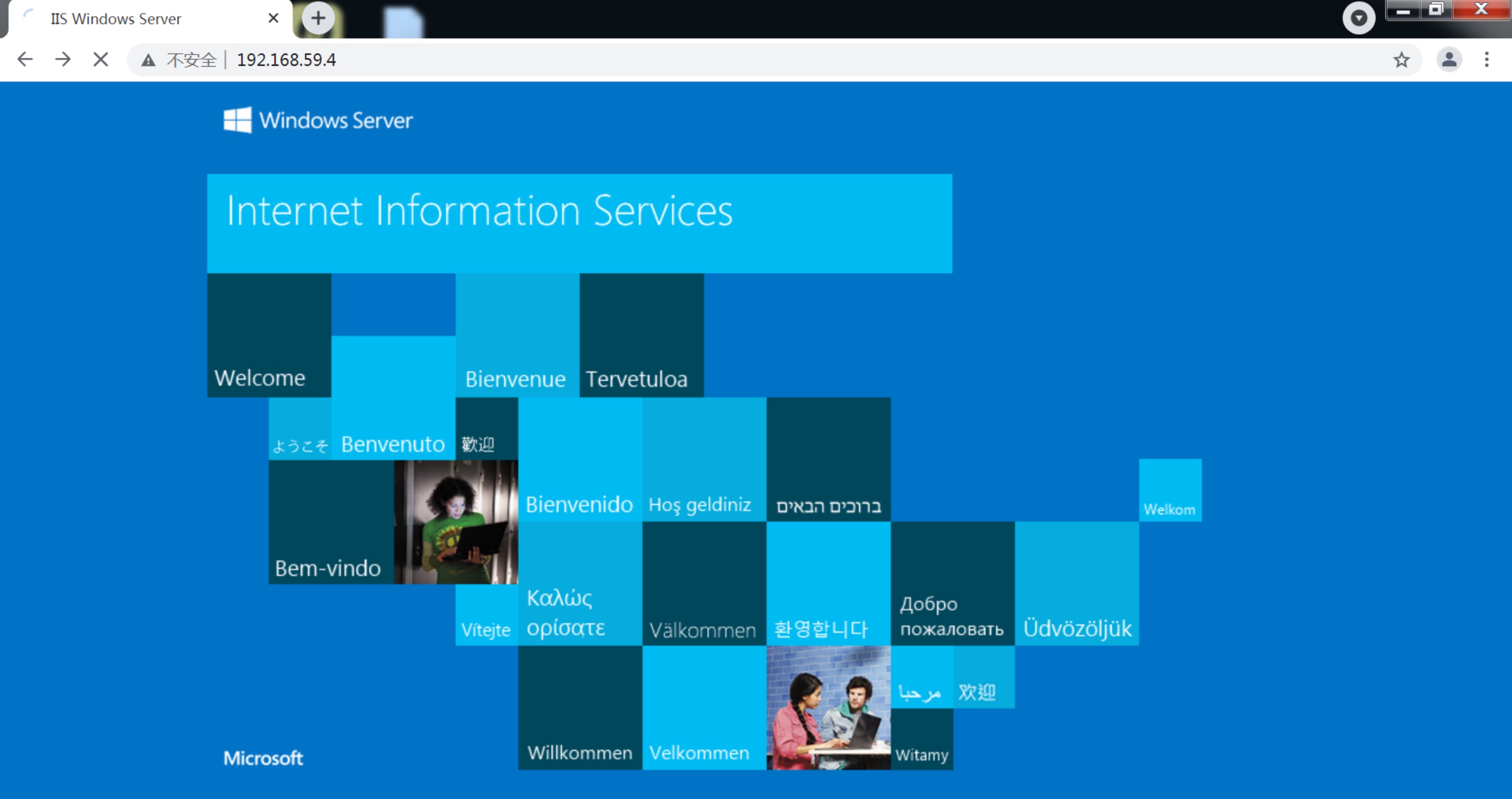Screen dimensions: 1512x799
Task: Click the not-secure warning triangle icon
Action: [x=148, y=60]
